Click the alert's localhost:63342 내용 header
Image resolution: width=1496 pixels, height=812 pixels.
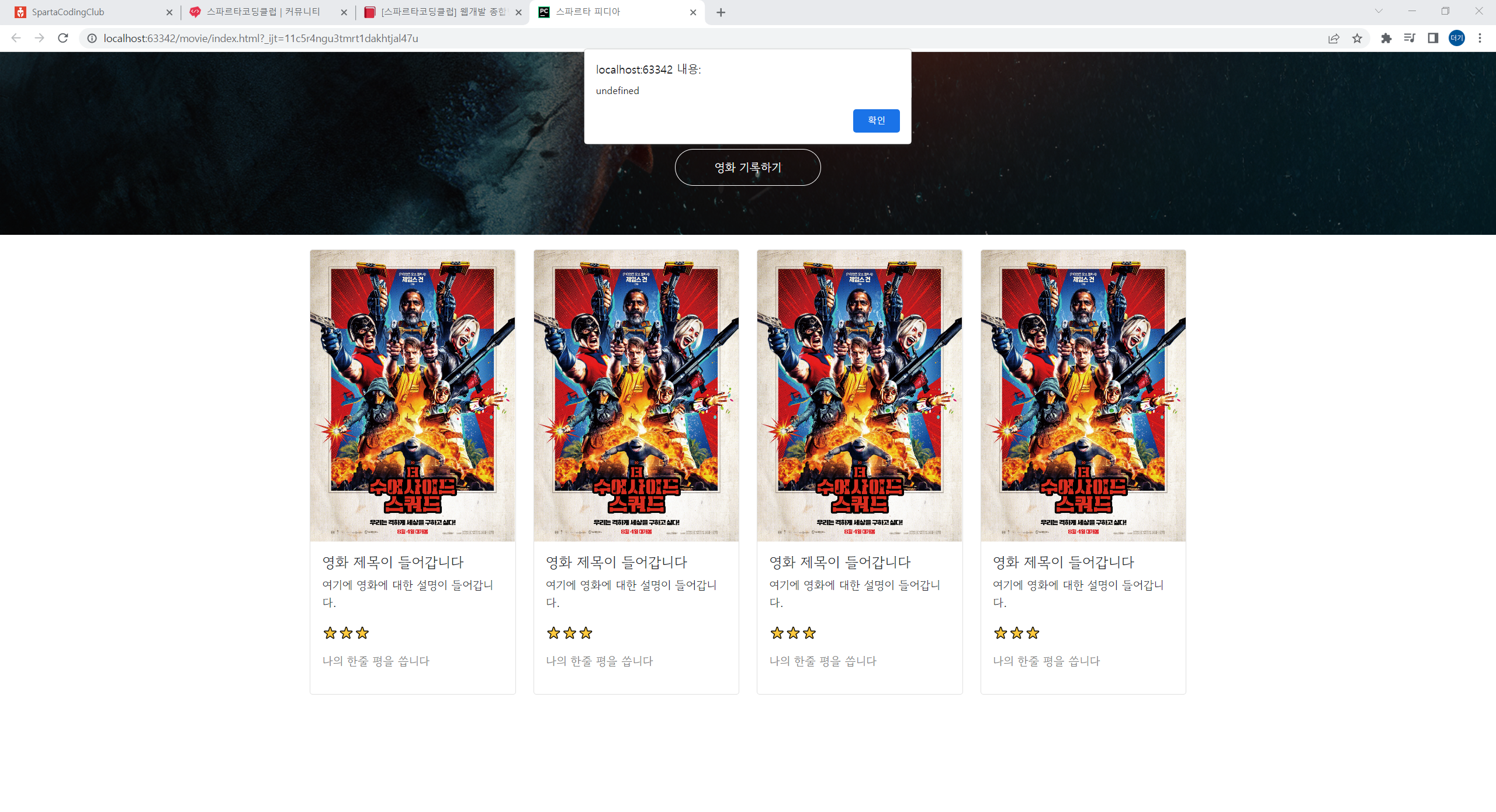648,70
